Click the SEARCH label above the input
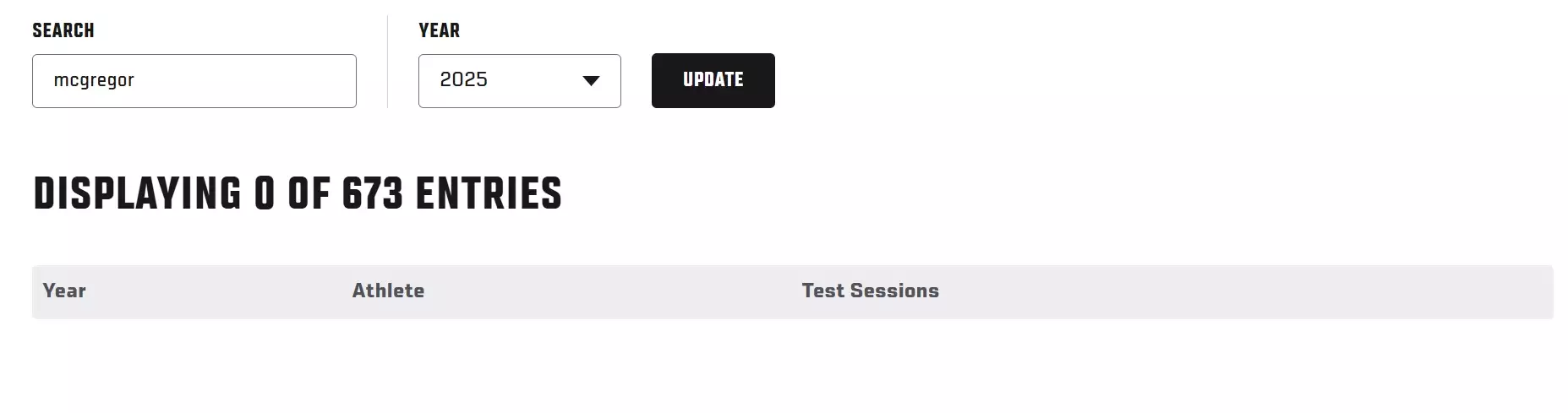The image size is (1568, 413). pos(63,30)
